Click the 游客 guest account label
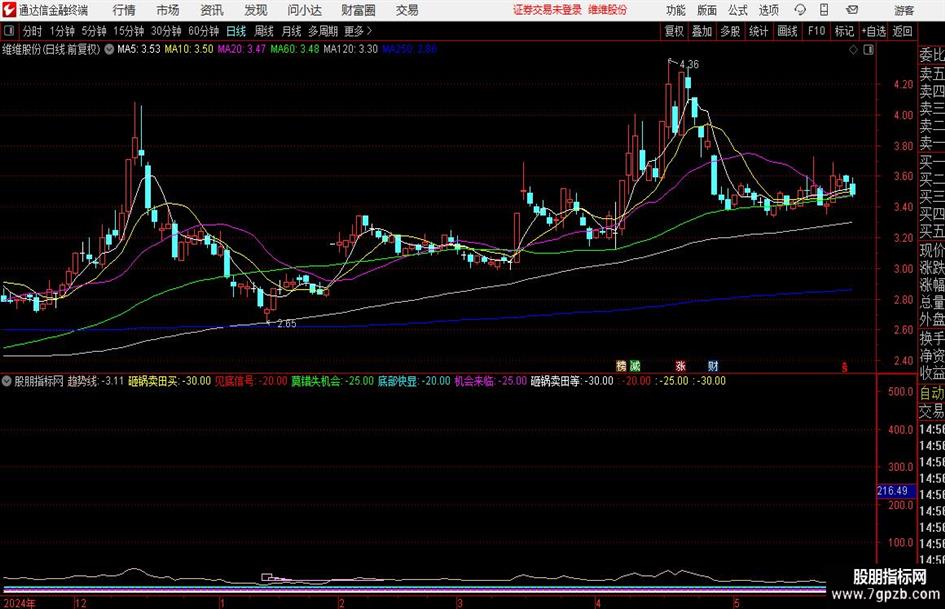945x609 pixels. tap(904, 10)
